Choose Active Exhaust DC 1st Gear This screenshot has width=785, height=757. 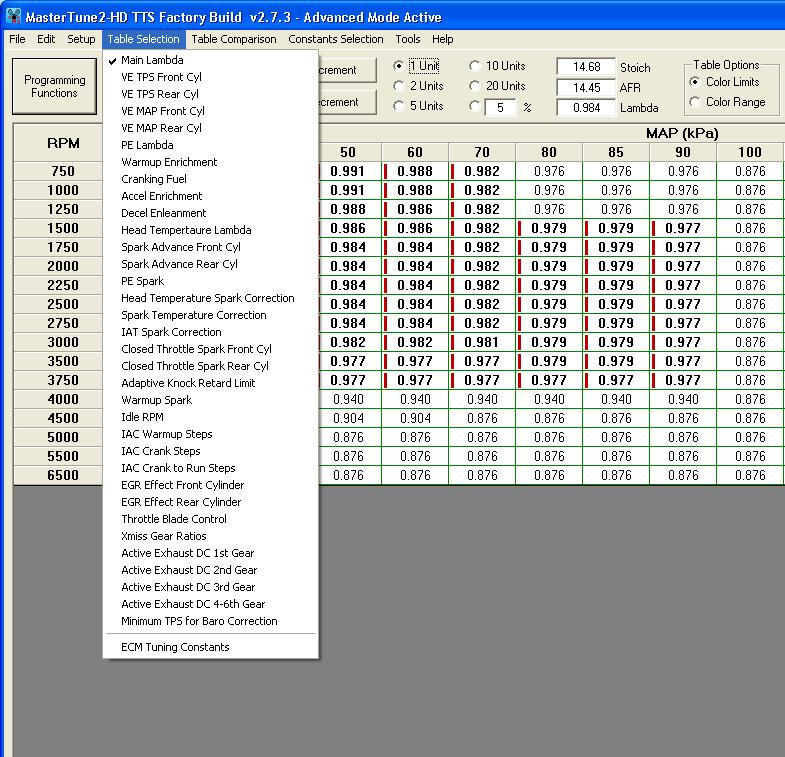coord(210,554)
